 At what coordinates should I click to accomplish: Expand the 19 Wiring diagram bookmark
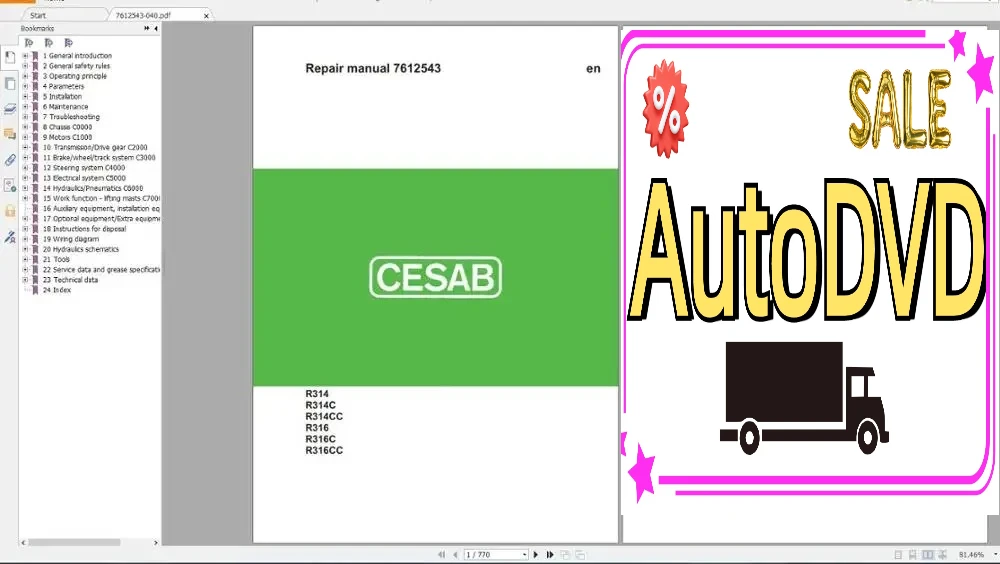point(26,239)
